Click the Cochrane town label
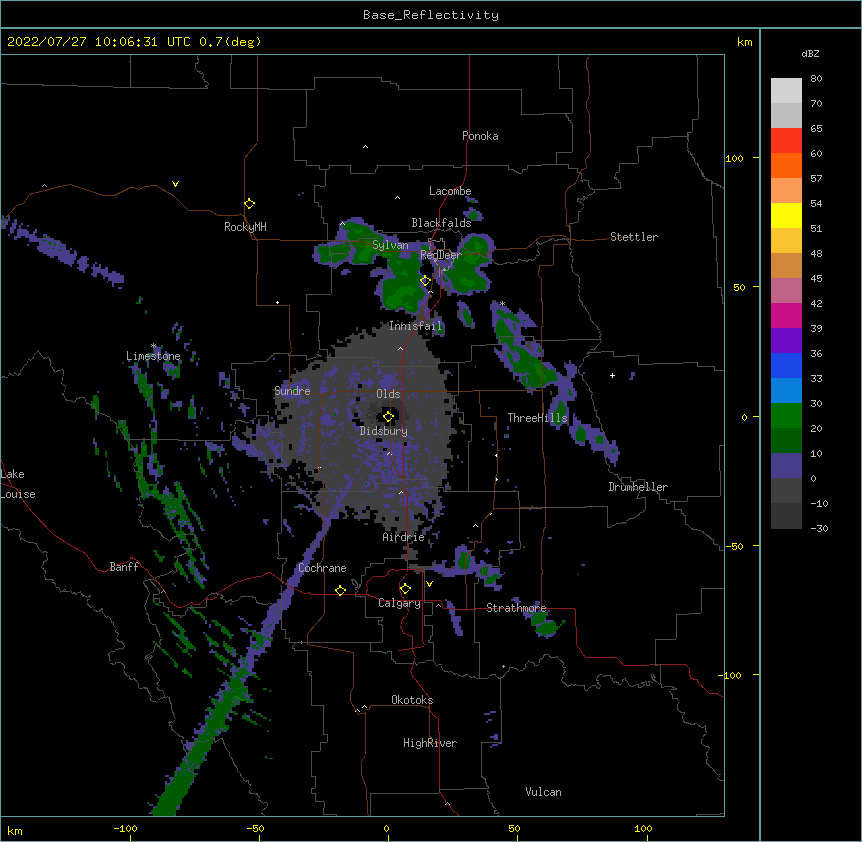The height and width of the screenshot is (842, 862). pos(322,568)
